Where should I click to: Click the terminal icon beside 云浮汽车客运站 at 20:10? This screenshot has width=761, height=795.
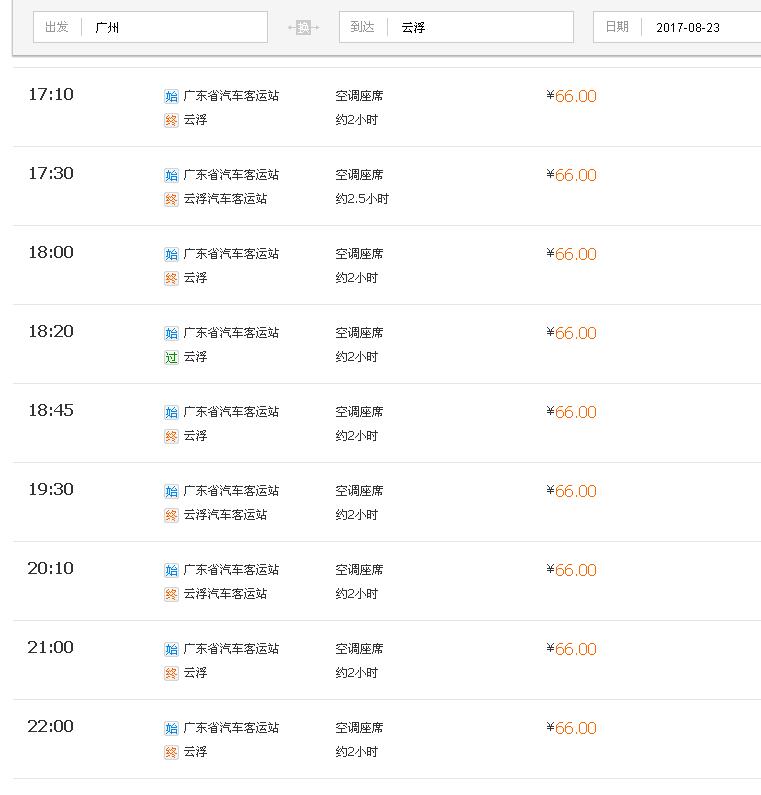tap(171, 595)
